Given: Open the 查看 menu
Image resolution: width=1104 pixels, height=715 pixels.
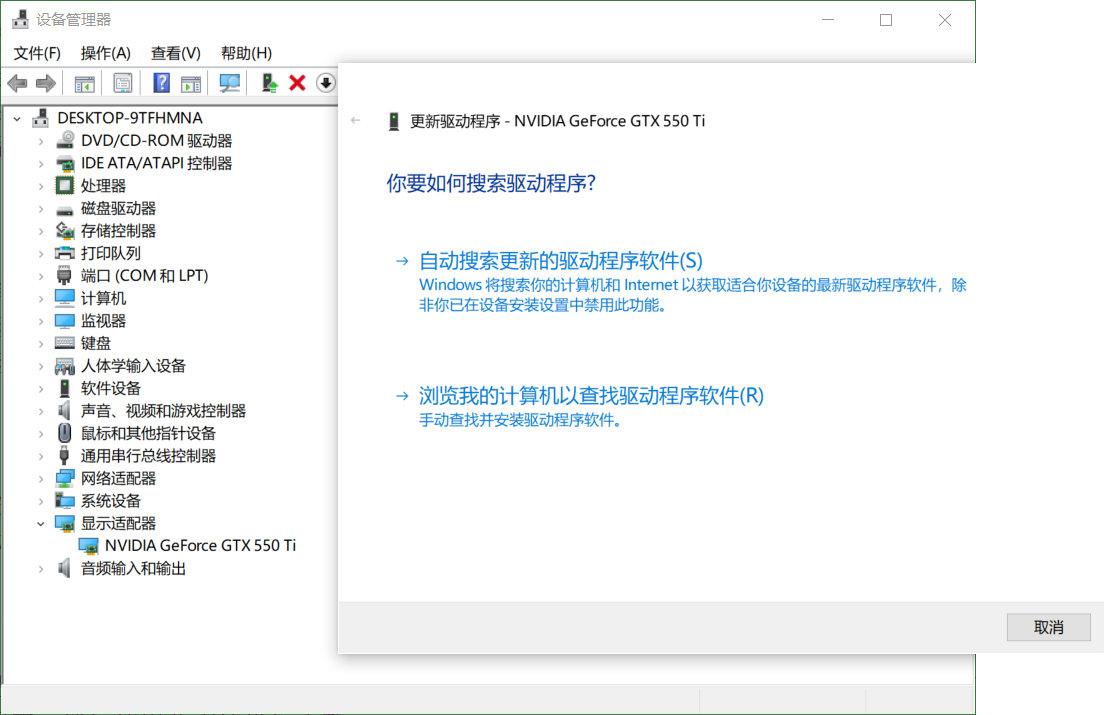Looking at the screenshot, I should tap(175, 53).
